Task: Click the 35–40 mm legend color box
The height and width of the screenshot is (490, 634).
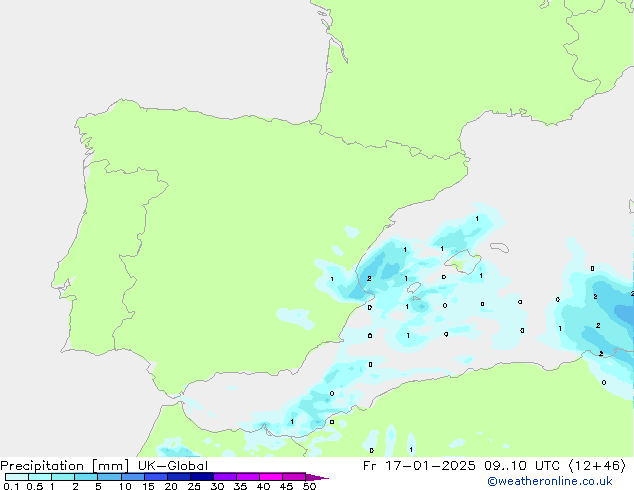Action: [248, 477]
